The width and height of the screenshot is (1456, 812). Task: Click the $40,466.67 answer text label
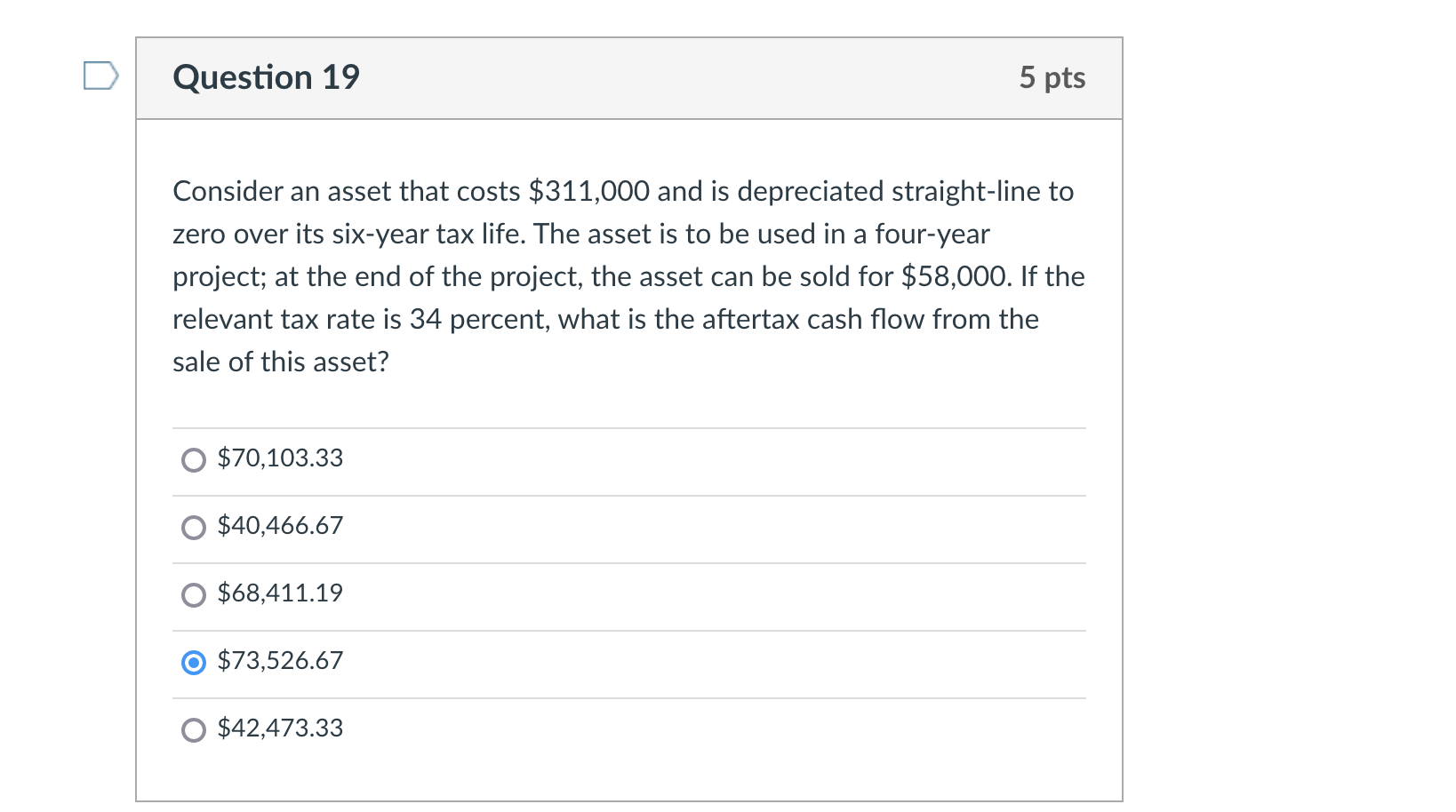(x=278, y=525)
